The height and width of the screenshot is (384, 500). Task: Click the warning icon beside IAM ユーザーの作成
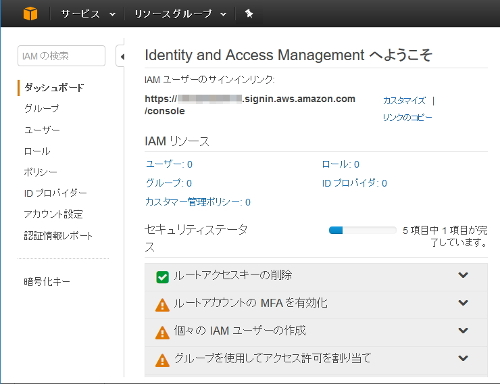click(x=162, y=333)
